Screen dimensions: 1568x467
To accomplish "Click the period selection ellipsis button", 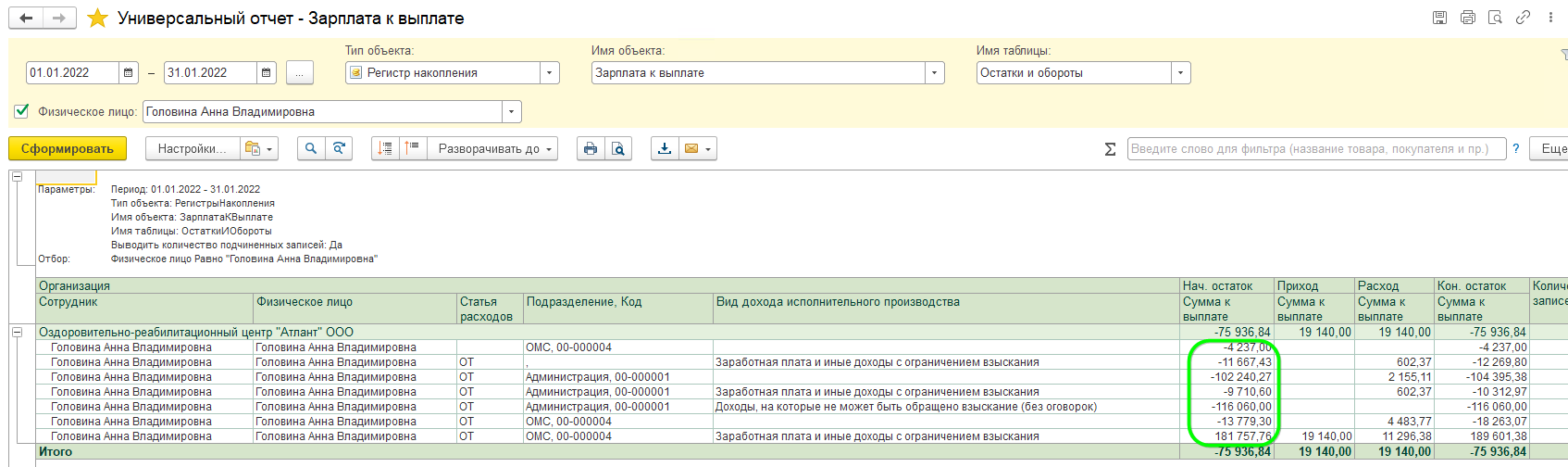I will 300,72.
